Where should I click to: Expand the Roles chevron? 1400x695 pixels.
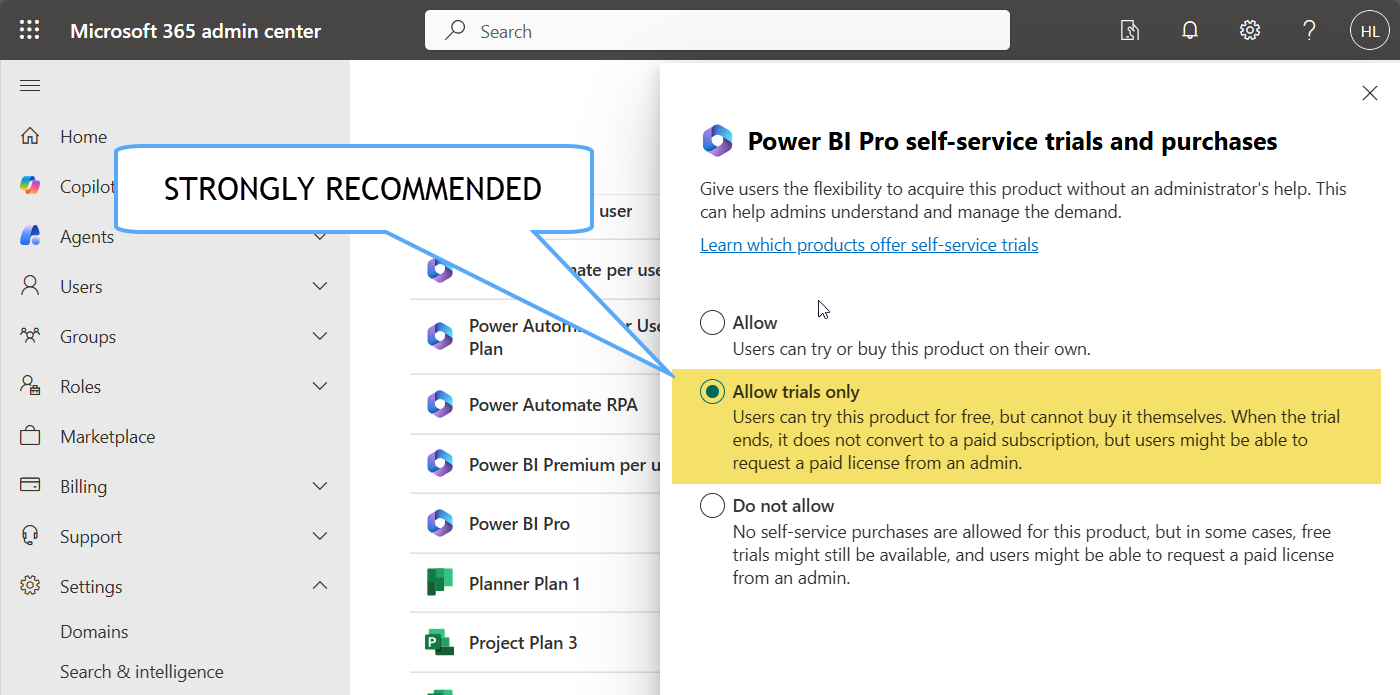[x=320, y=387]
